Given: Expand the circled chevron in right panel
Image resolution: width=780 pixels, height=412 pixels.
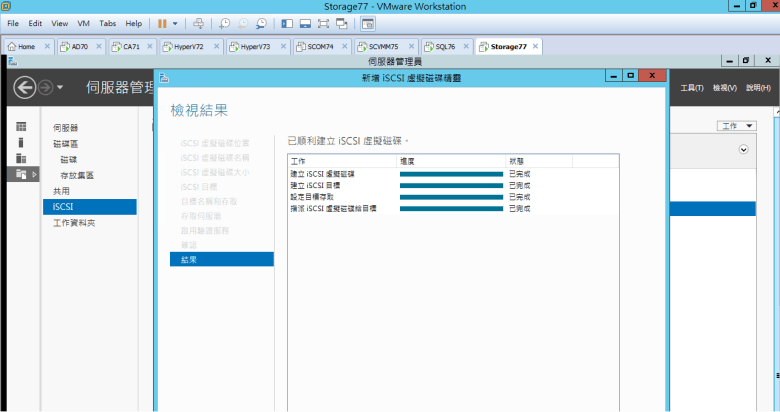Looking at the screenshot, I should (x=743, y=149).
